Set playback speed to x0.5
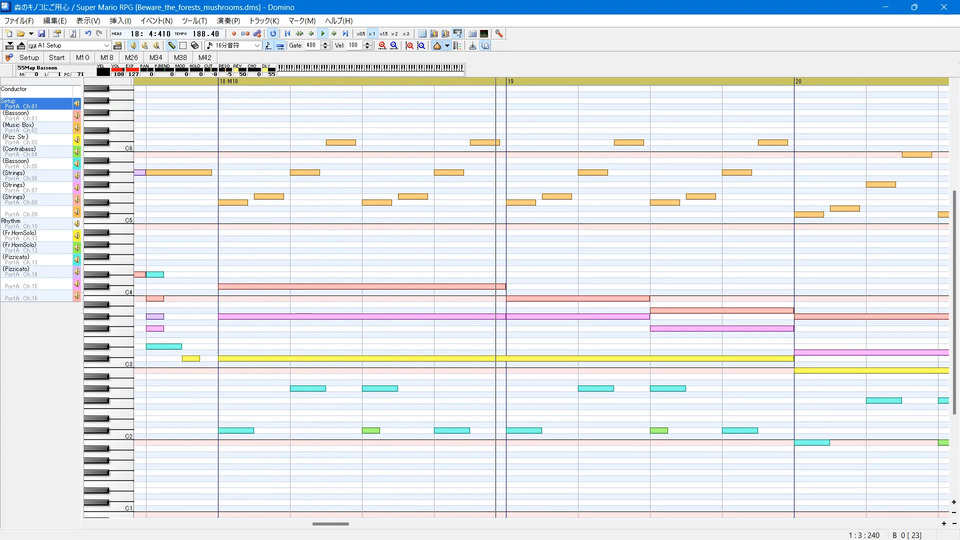 point(361,34)
